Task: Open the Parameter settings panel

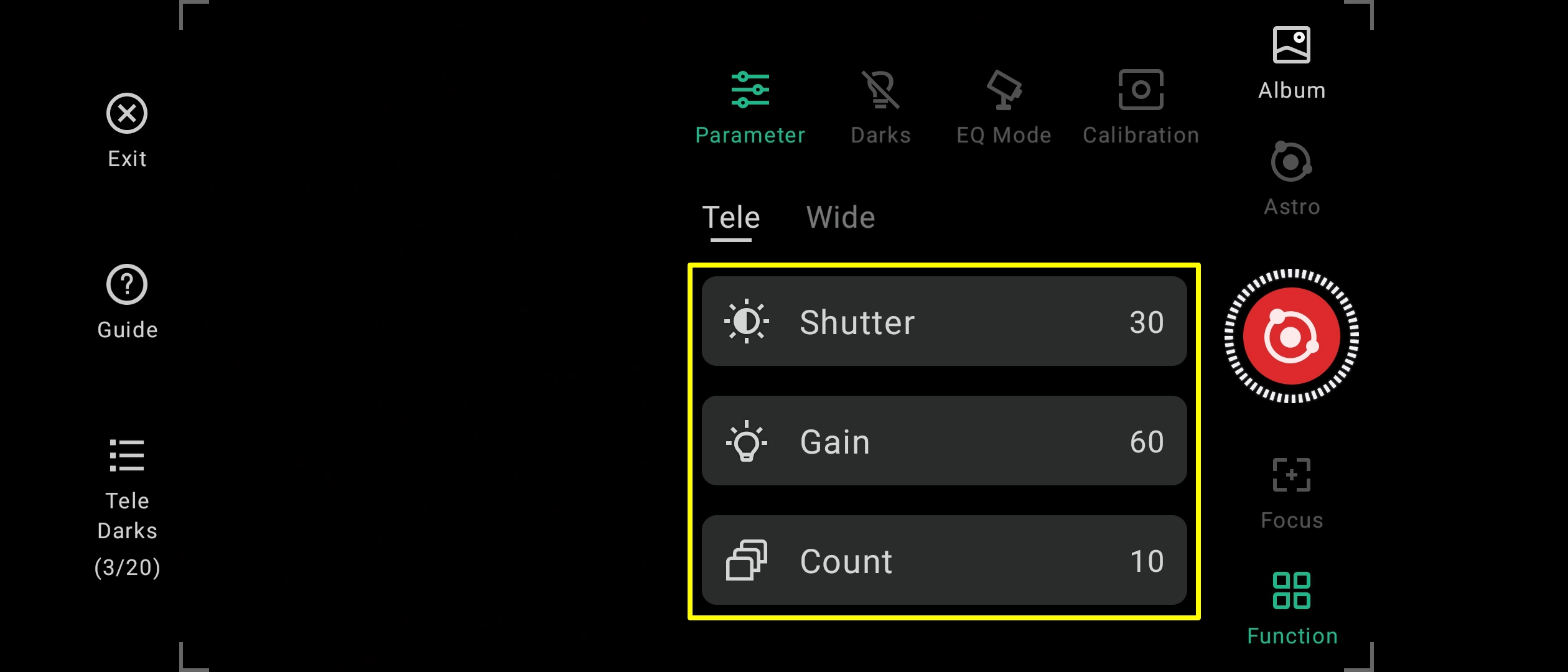Action: tap(750, 106)
